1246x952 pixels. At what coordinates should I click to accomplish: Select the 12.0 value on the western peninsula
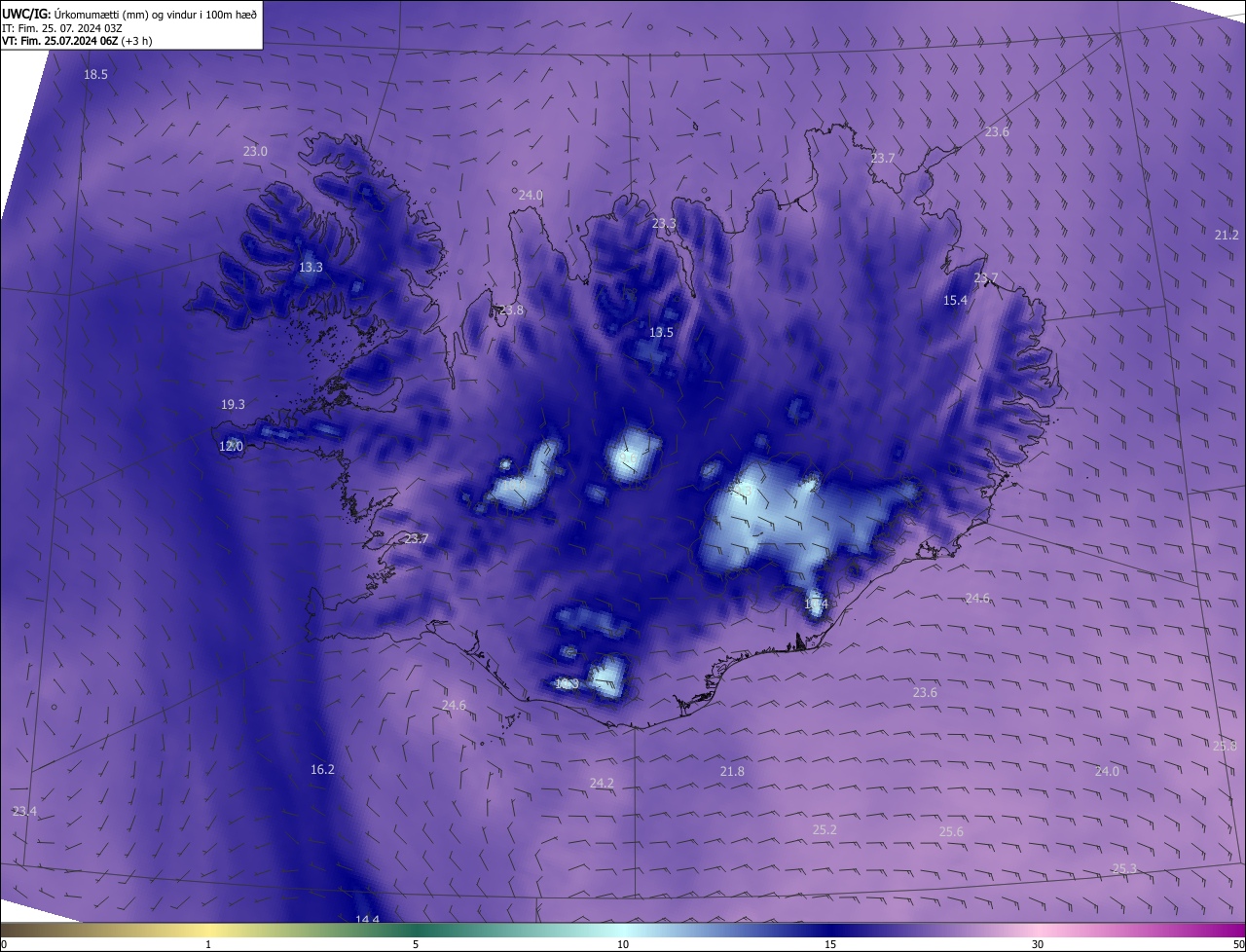[231, 447]
